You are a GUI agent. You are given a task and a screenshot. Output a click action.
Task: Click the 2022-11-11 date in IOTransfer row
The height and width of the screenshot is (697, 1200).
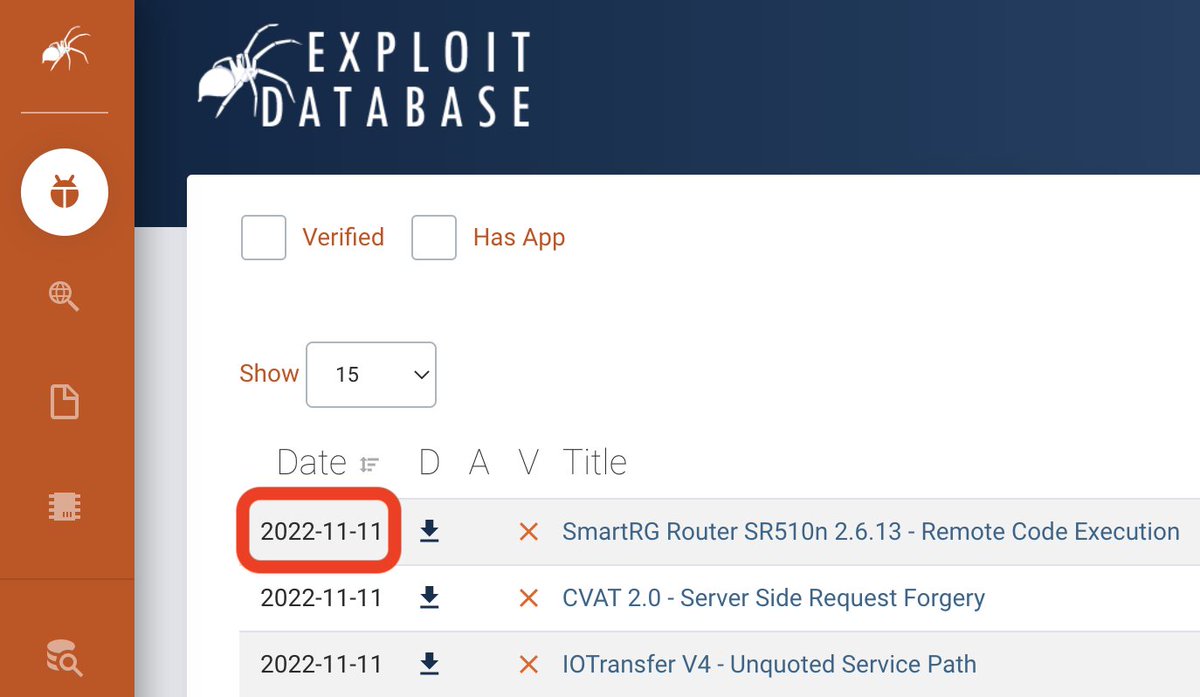coord(321,664)
